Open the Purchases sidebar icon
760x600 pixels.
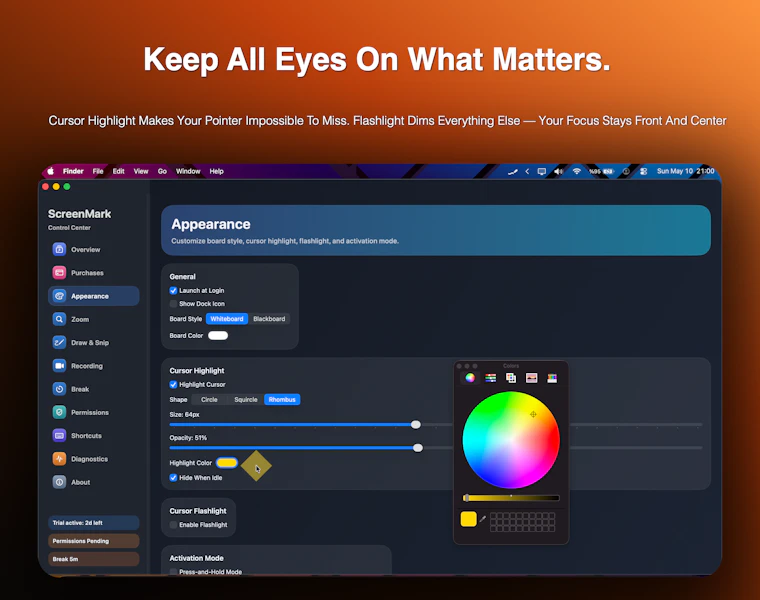[59, 272]
